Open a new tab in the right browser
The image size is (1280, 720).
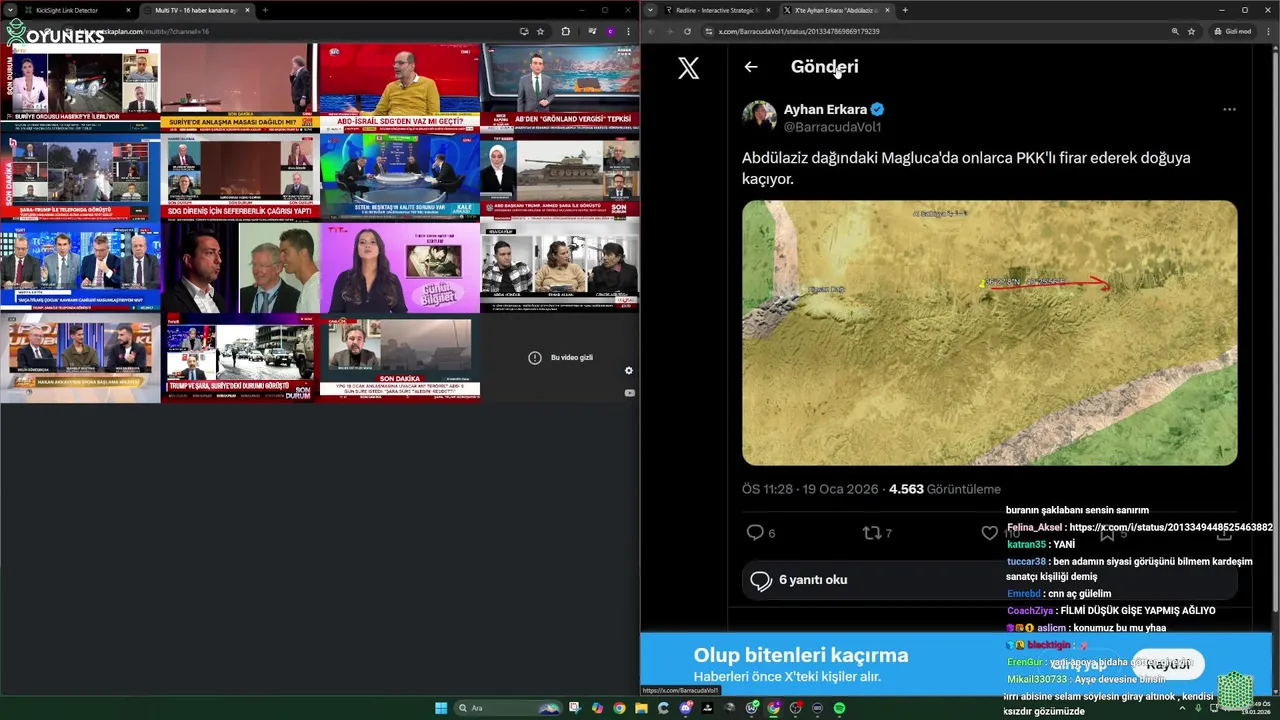(x=905, y=10)
